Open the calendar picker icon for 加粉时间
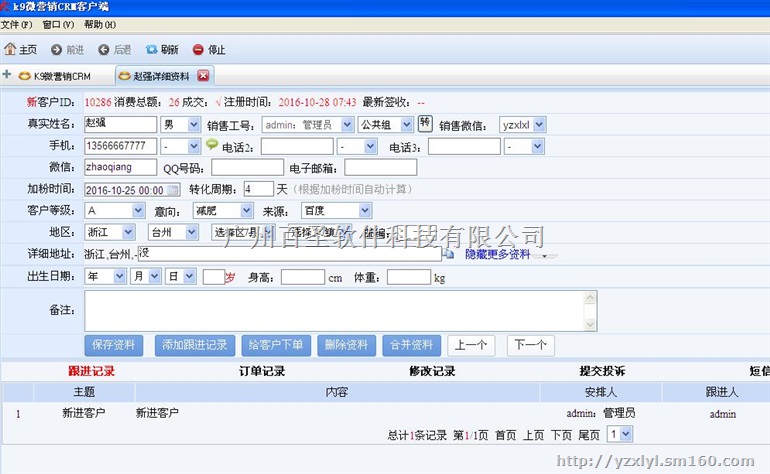The image size is (770, 474). (x=174, y=189)
